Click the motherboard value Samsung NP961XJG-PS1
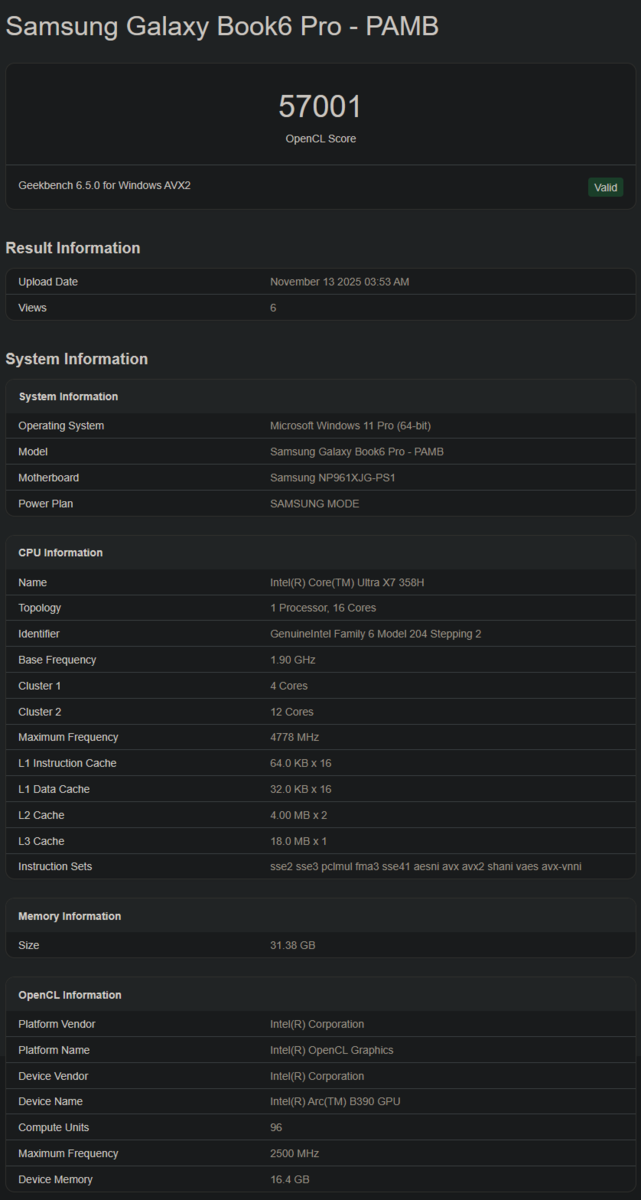This screenshot has height=1200, width=641. tap(332, 478)
